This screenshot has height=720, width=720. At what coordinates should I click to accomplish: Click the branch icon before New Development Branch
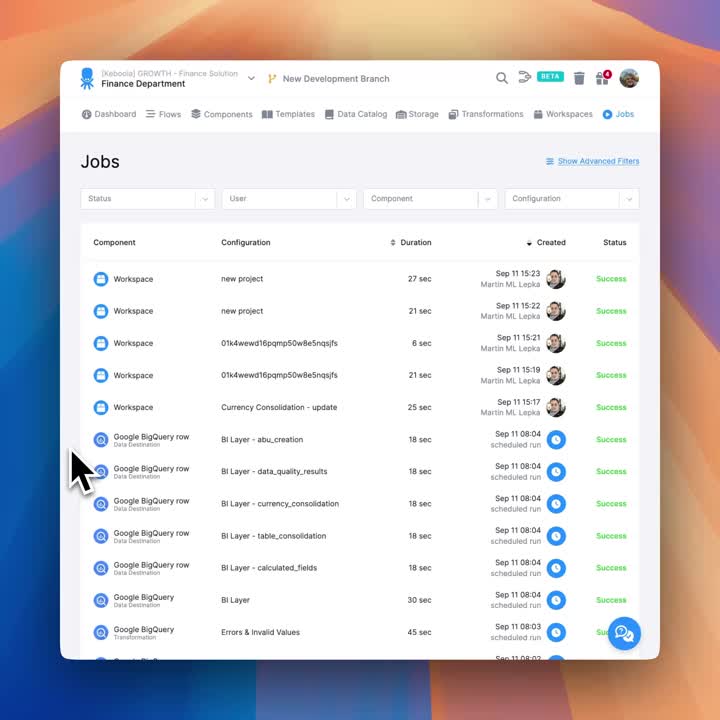(272, 79)
